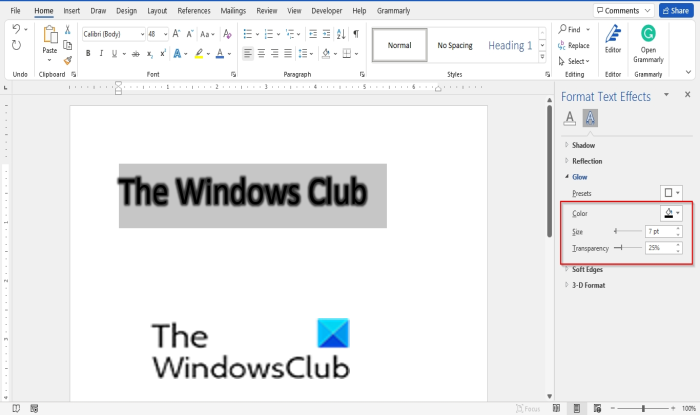The image size is (700, 415).
Task: Click the Shading paint bucket icon
Action: coord(326,54)
